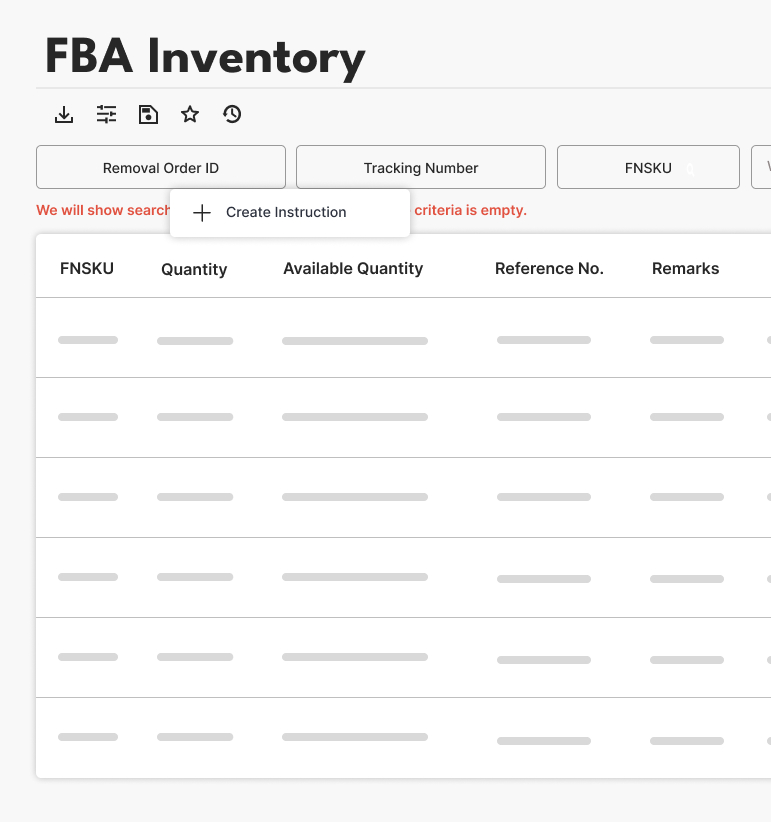The image size is (771, 822).
Task: Open the history clock icon
Action: [x=232, y=114]
